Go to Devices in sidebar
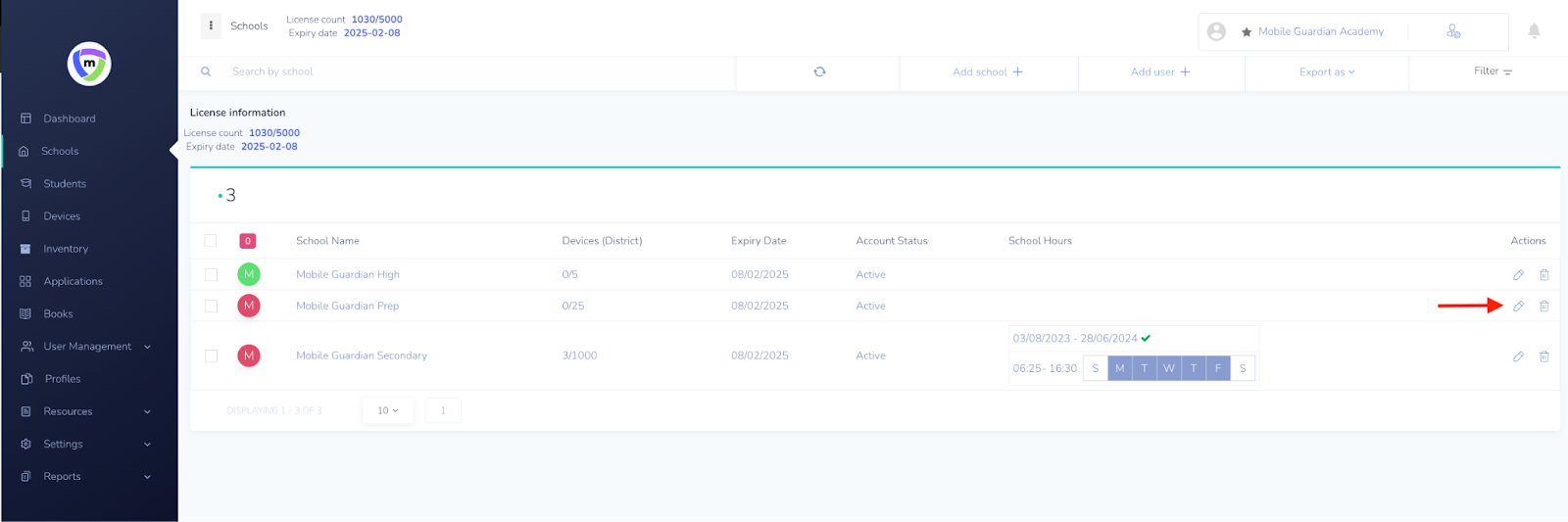Image resolution: width=1568 pixels, height=522 pixels. coord(62,216)
